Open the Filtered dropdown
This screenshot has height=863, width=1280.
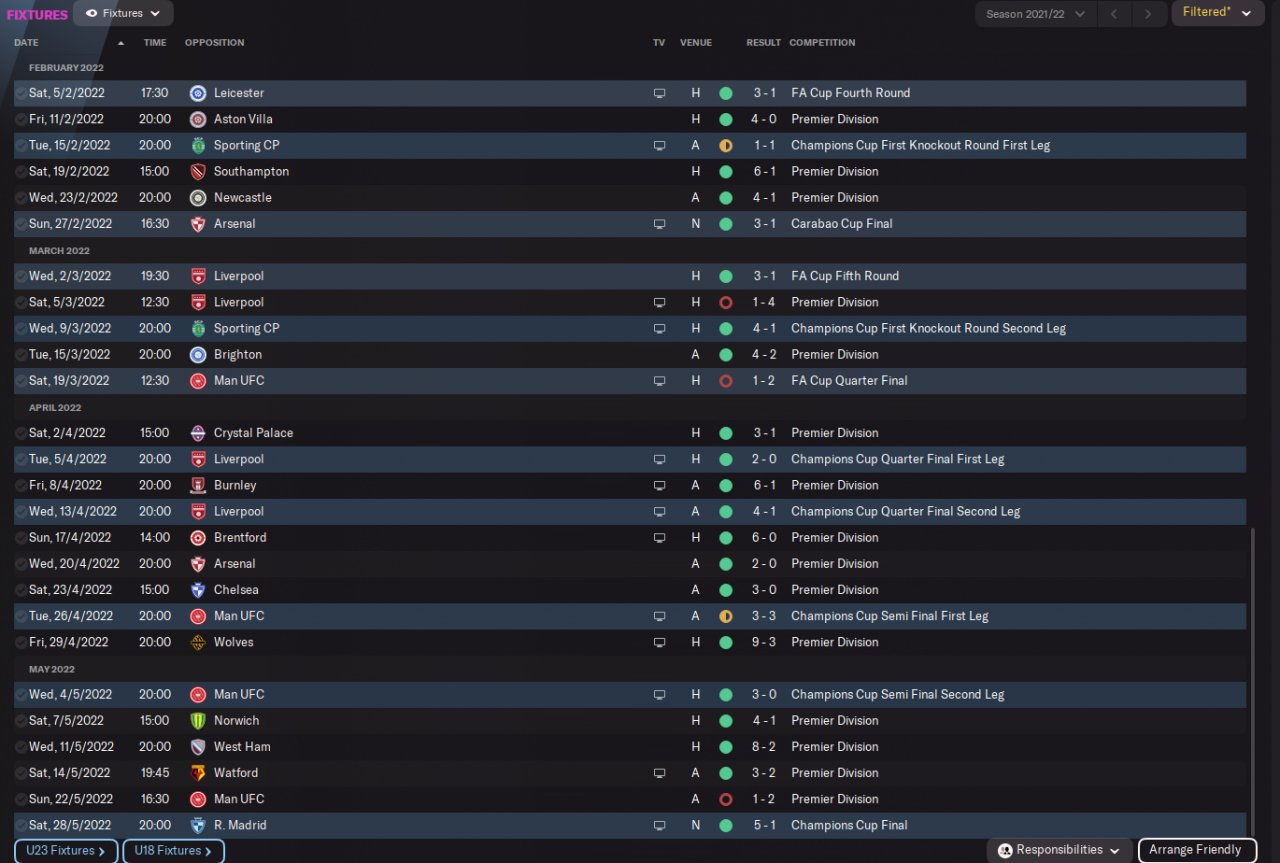1217,13
